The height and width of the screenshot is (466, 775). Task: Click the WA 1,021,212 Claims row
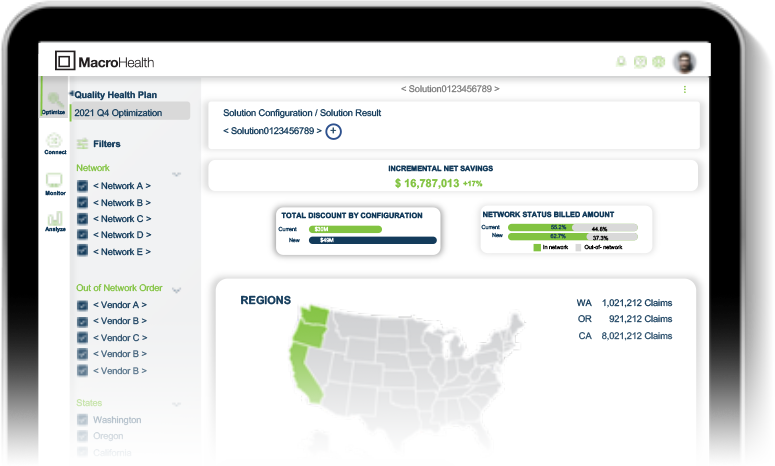(x=624, y=303)
